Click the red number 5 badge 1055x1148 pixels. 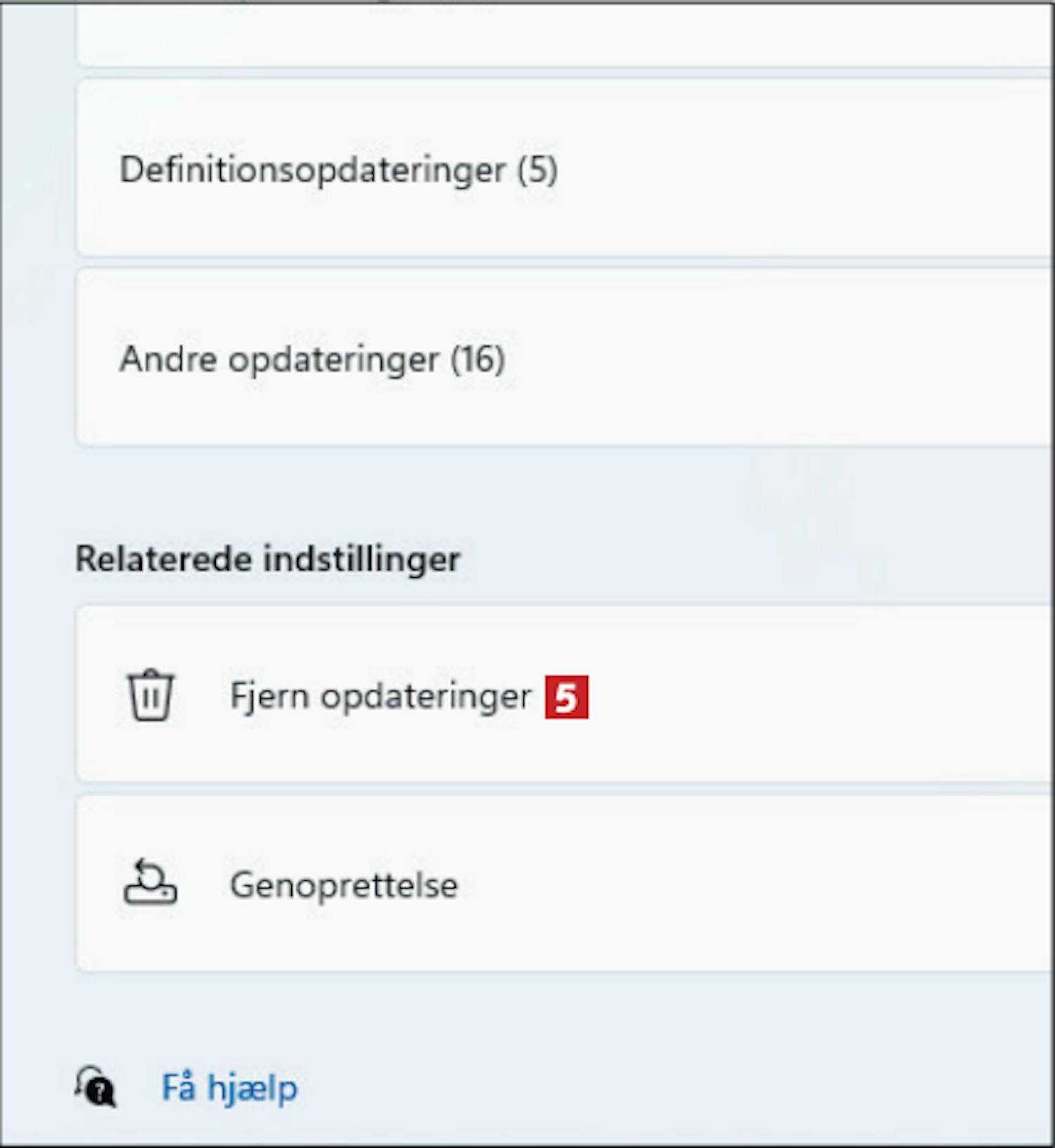click(x=566, y=697)
